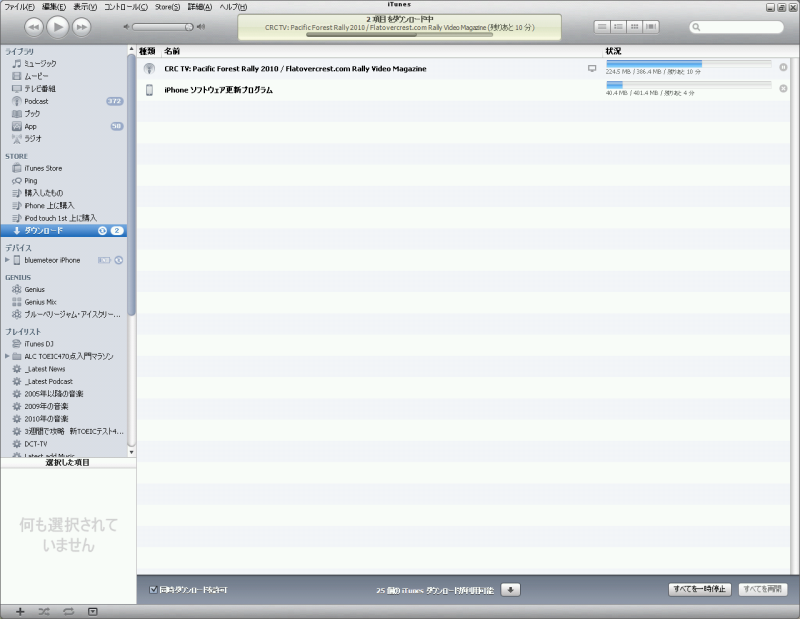Expand the ALC TOEIC470点入門マラソン folder
800x619 pixels.
(7, 356)
